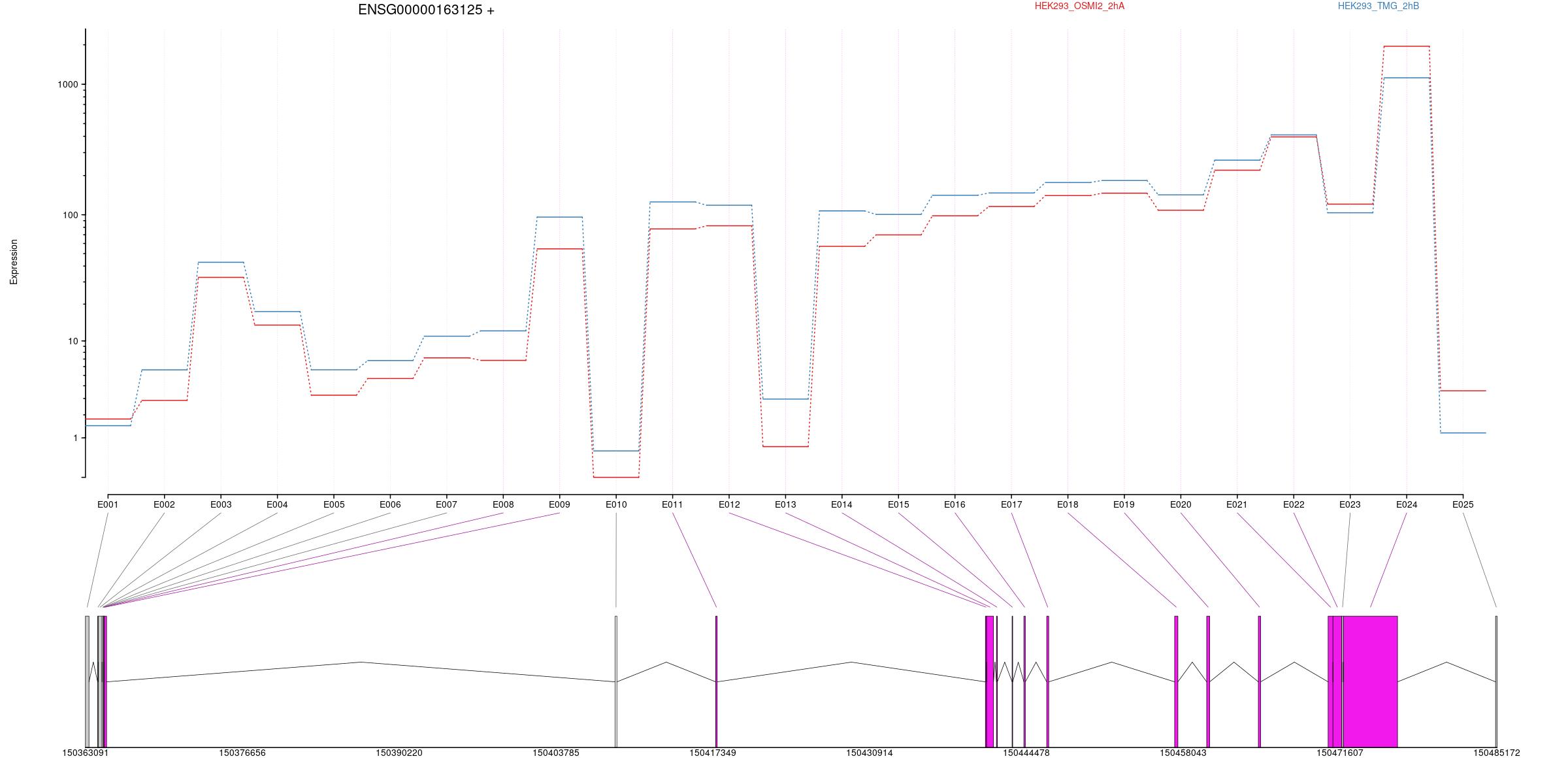Image resolution: width=1568 pixels, height=784 pixels.
Task: Click genomic coordinate 150485172
Action: pyautogui.click(x=1497, y=753)
